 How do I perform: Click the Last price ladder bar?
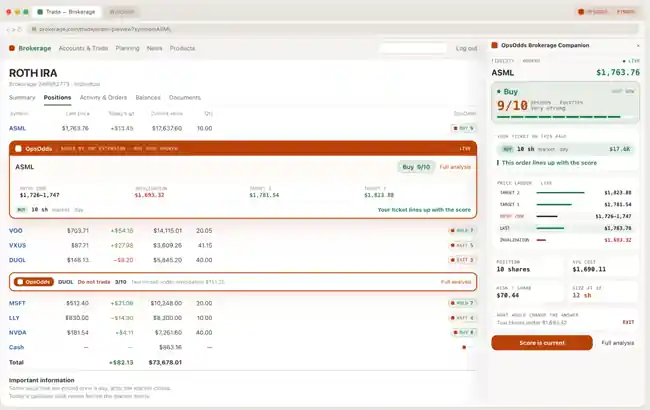[550, 228]
